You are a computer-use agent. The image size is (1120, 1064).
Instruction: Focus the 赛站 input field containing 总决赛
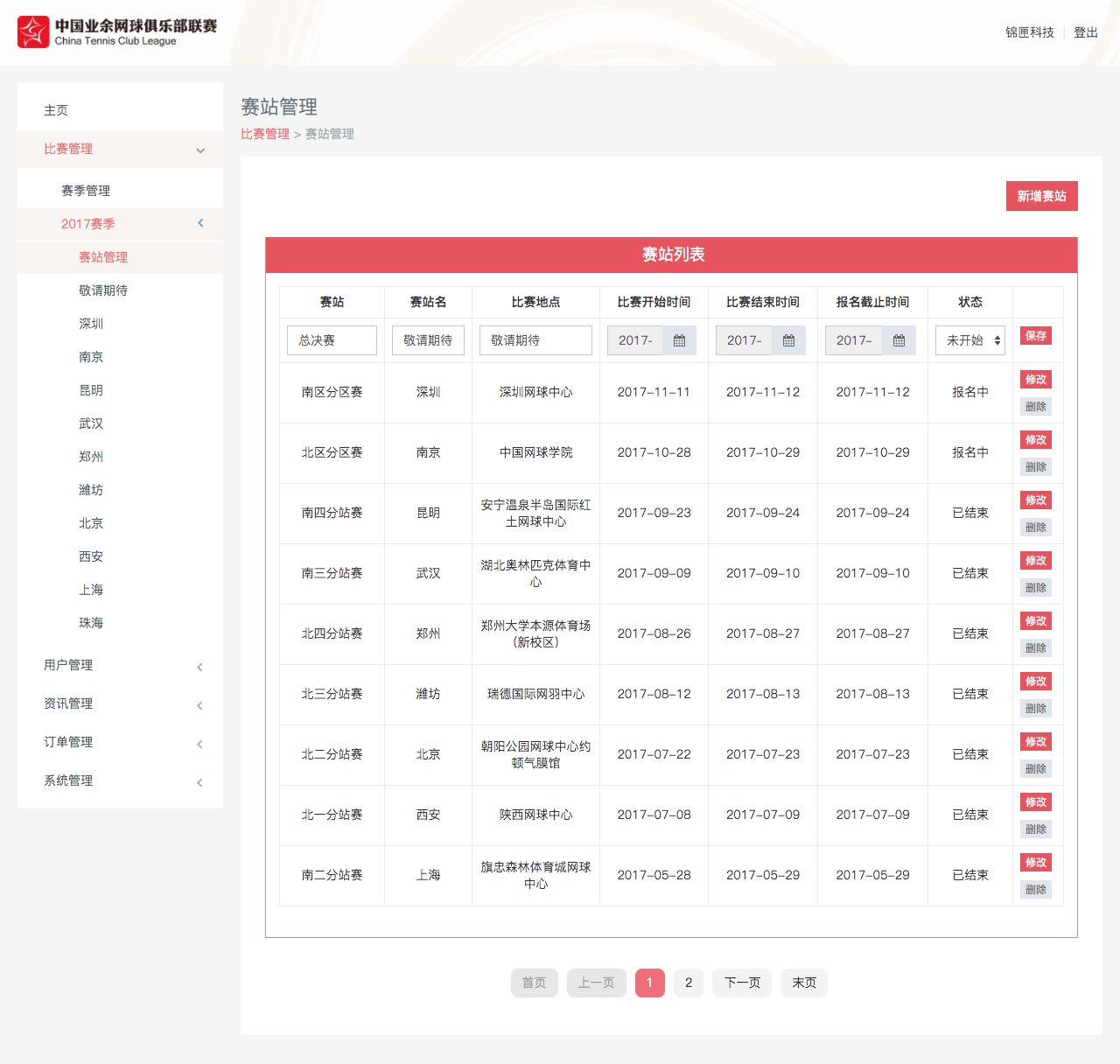coord(332,340)
